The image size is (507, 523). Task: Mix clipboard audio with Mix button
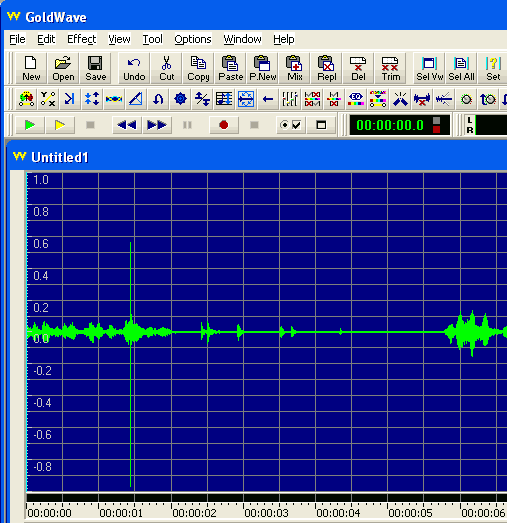click(295, 68)
